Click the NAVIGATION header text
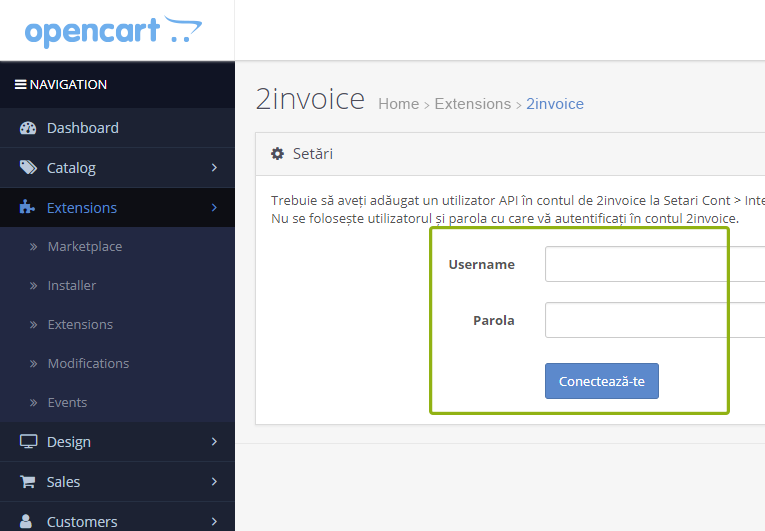 pos(68,84)
